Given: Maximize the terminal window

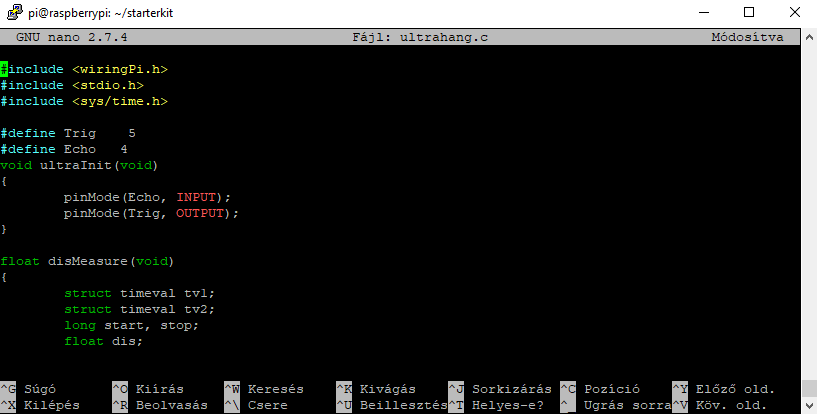Looking at the screenshot, I should [x=749, y=12].
